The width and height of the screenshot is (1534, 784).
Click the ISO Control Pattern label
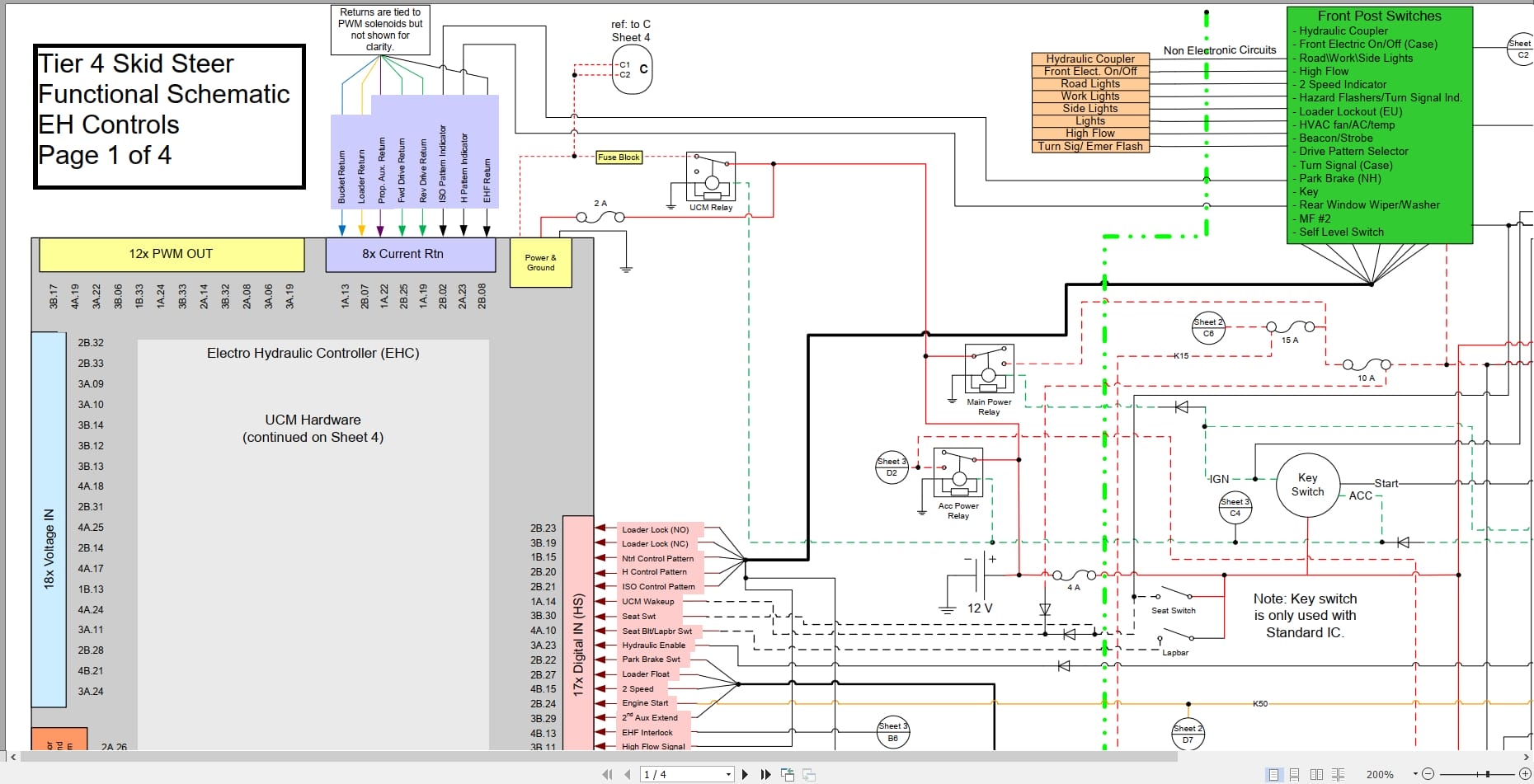(660, 587)
